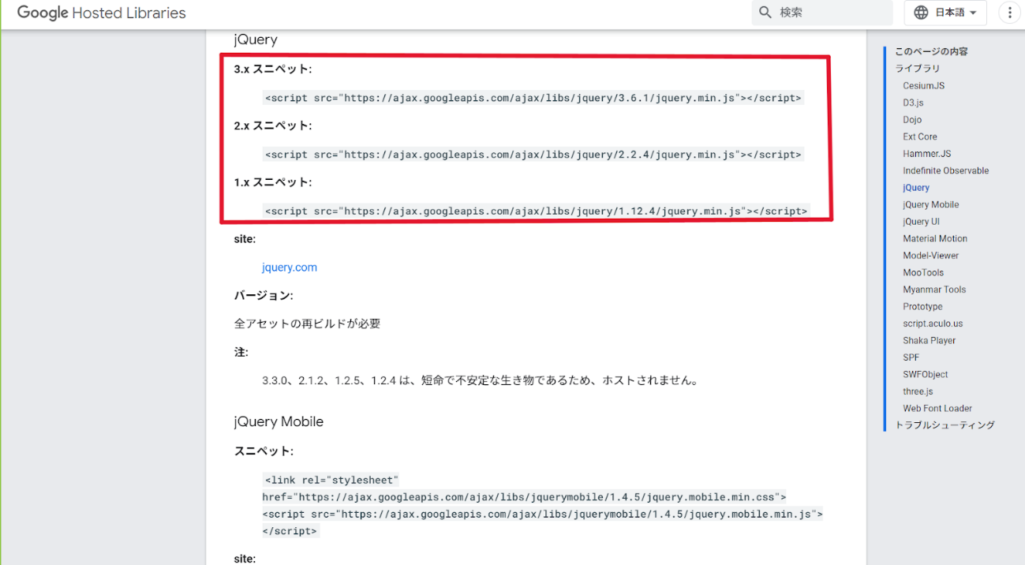This screenshot has height=565, width=1025.
Task: Click the jQuery section heading
Action: pos(256,40)
